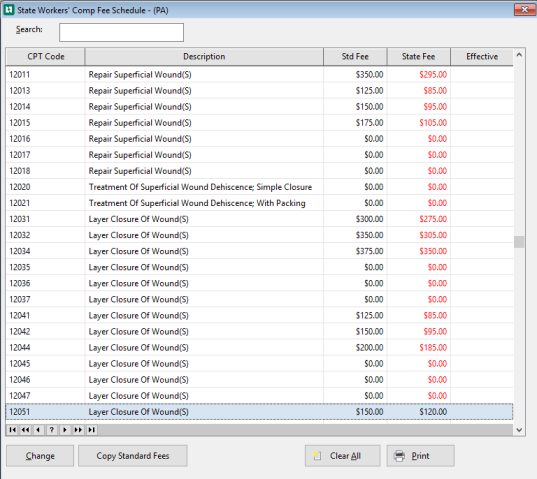Click the app icon in title bar
537x479 pixels.
[9, 10]
